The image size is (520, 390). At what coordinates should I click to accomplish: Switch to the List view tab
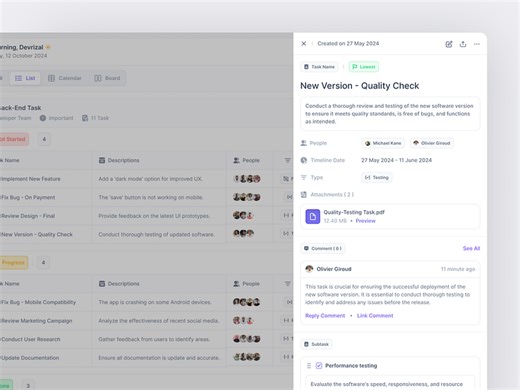coord(25,78)
